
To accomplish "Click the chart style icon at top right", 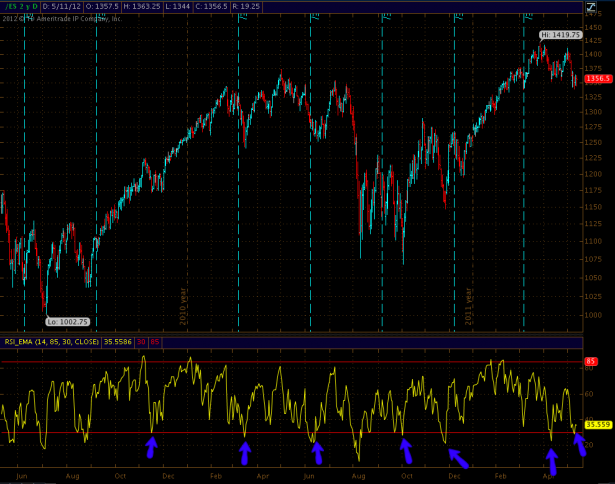I will point(591,7).
